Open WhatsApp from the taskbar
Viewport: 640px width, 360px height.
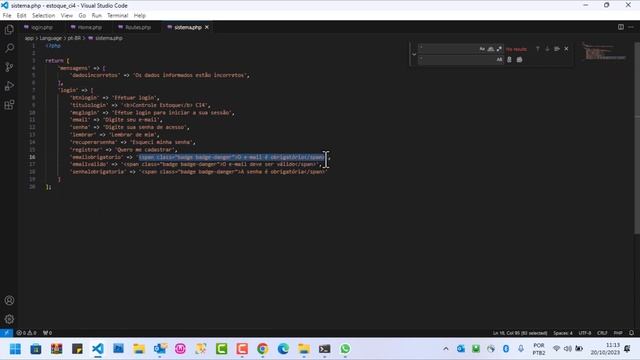tap(345, 349)
